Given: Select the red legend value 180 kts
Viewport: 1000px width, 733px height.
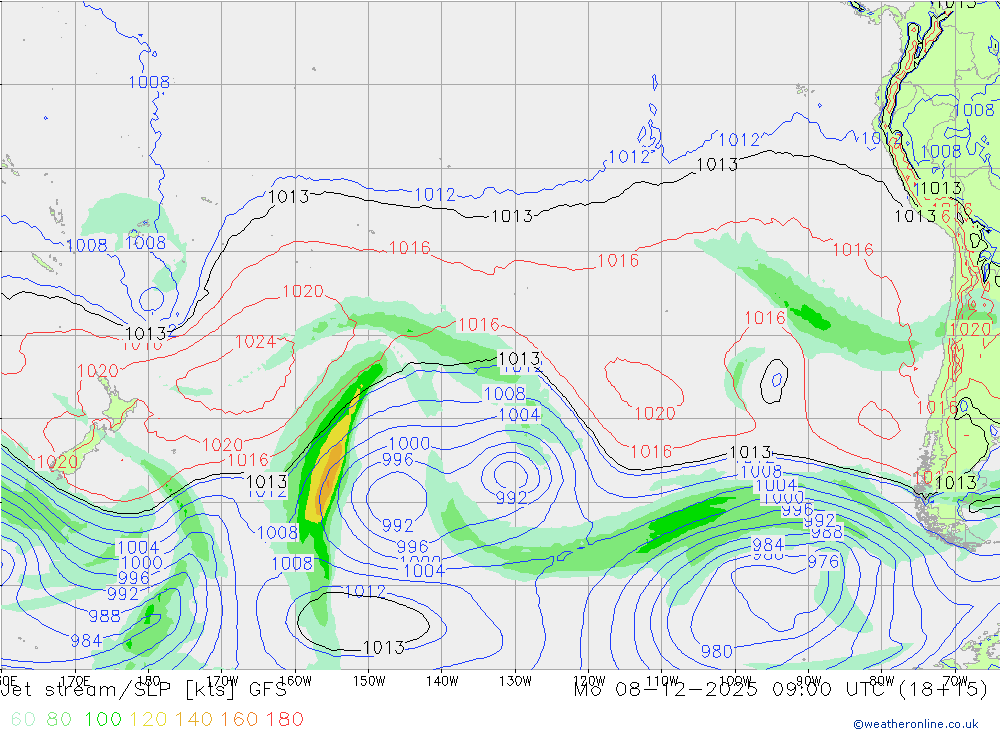Looking at the screenshot, I should click(x=284, y=720).
